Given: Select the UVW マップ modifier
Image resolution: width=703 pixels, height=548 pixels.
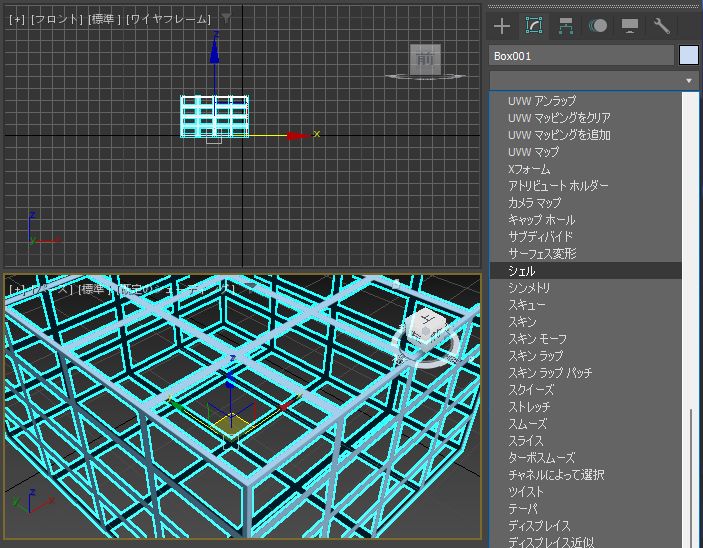Looking at the screenshot, I should coord(534,152).
